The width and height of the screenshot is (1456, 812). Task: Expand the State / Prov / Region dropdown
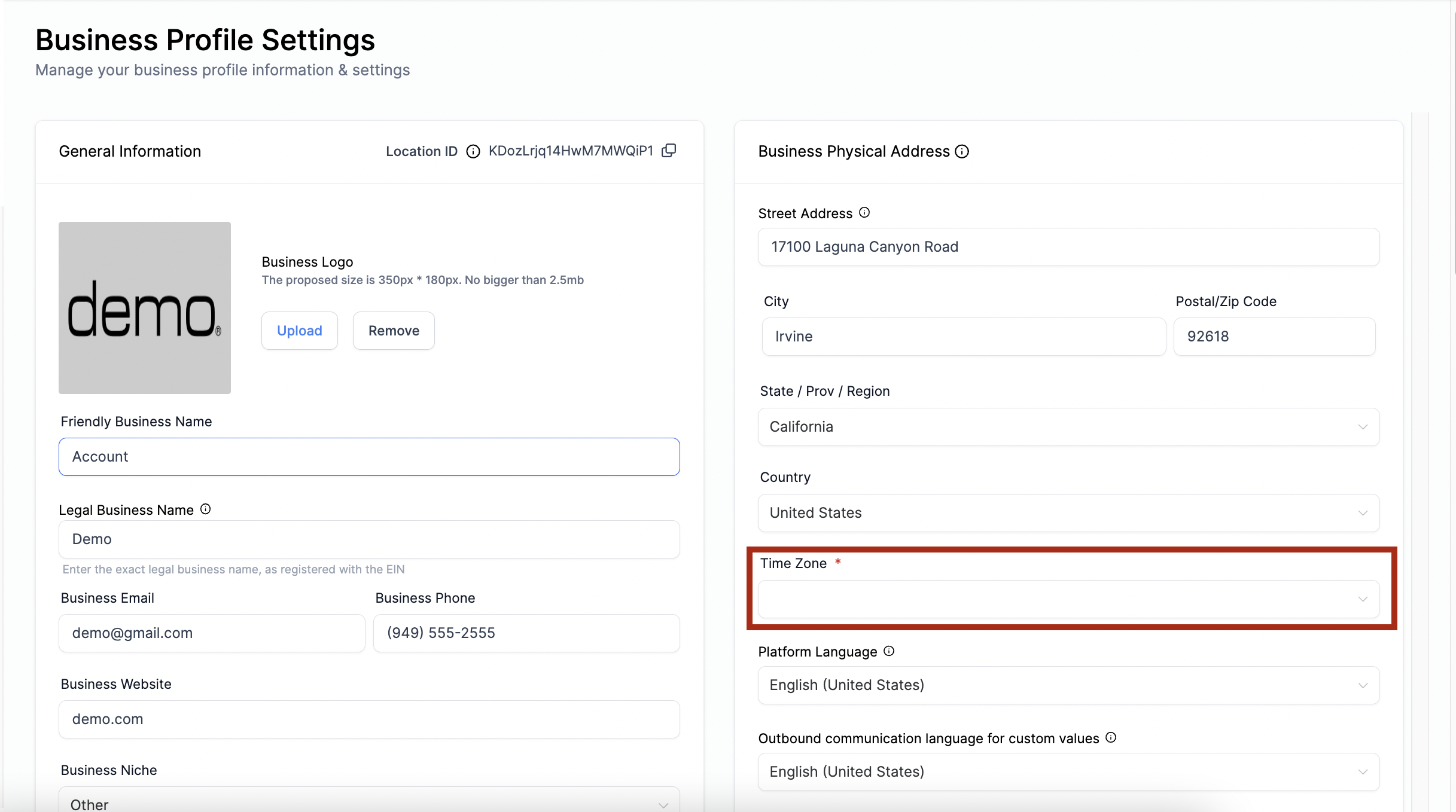point(1068,427)
